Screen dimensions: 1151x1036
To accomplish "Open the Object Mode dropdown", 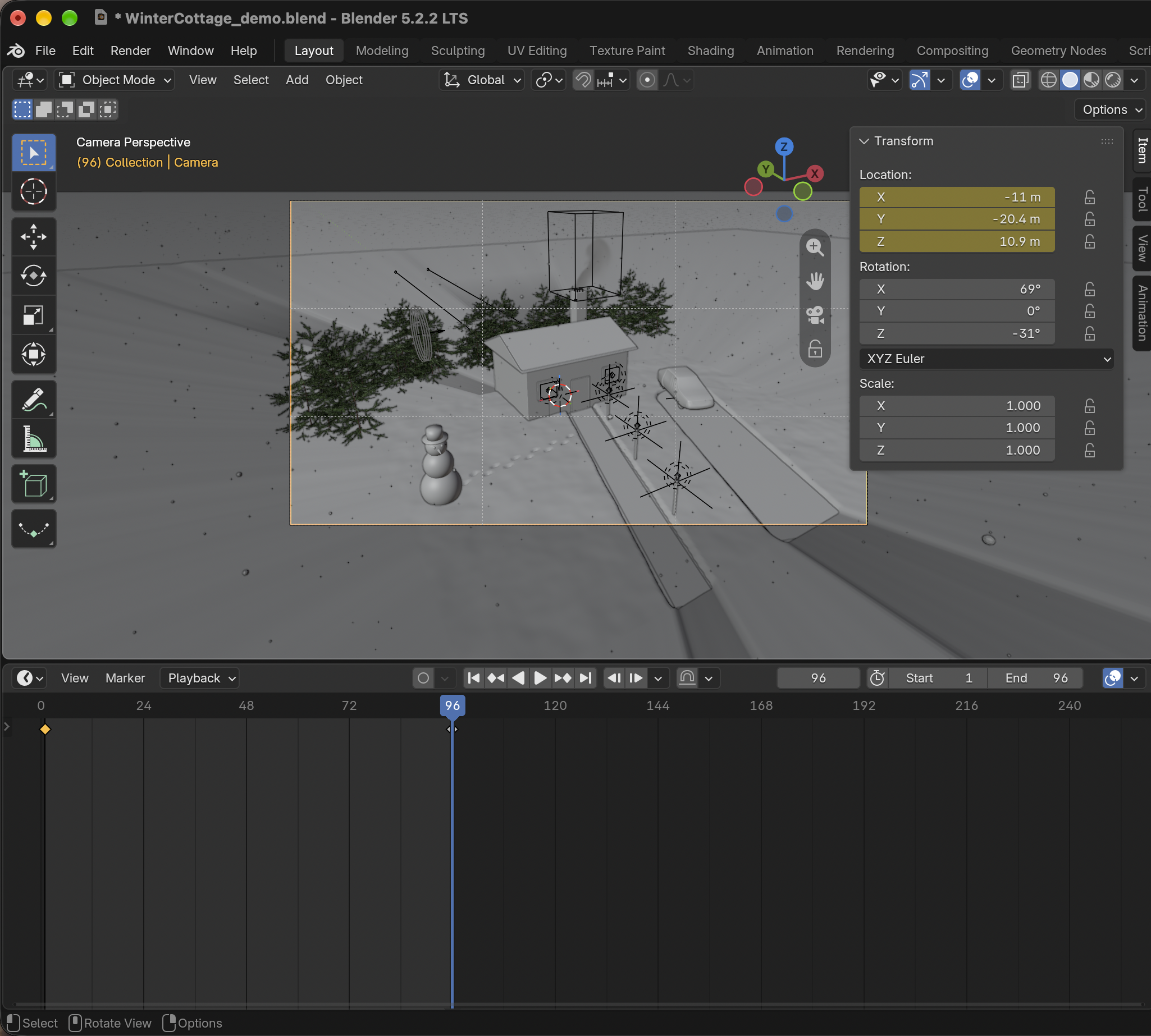I will [115, 80].
